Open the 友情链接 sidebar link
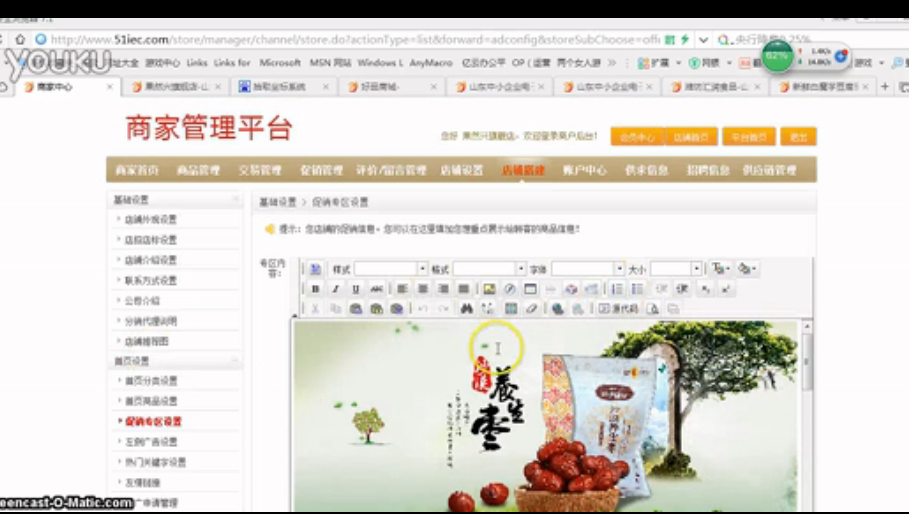This screenshot has width=909, height=514. tap(142, 482)
